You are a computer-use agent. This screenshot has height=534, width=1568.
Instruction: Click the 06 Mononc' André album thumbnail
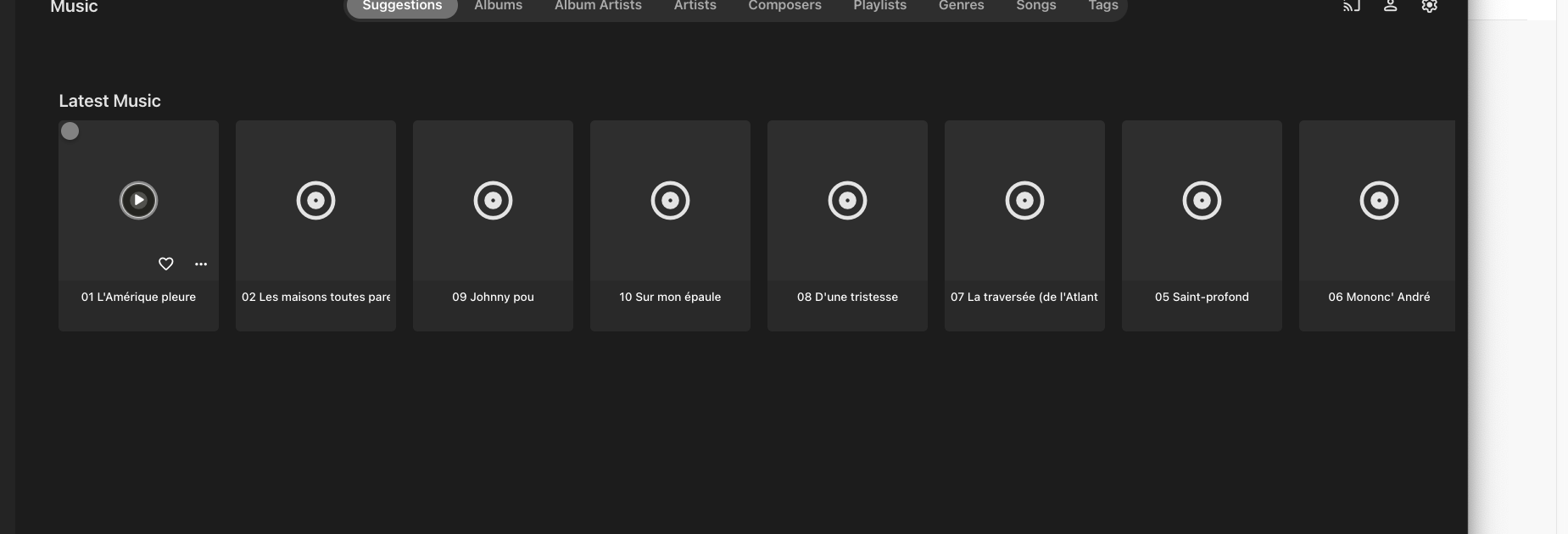click(x=1378, y=201)
